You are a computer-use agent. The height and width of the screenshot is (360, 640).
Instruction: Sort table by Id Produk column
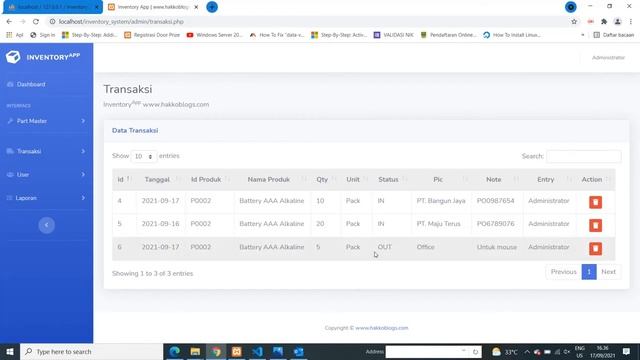(209, 180)
